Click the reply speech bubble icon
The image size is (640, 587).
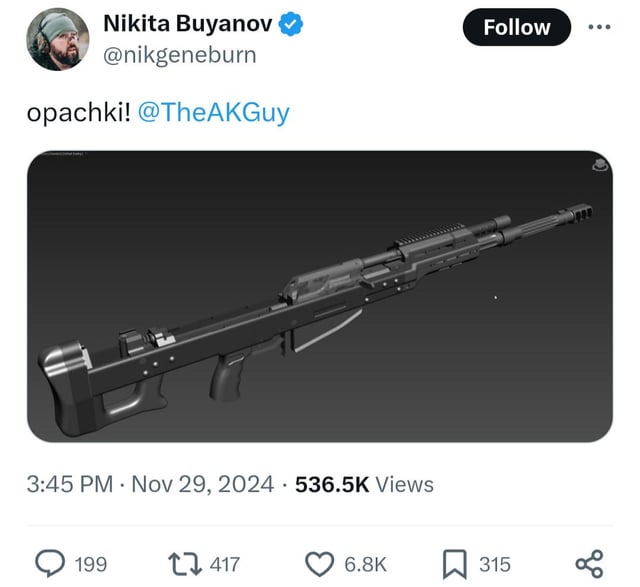[50, 564]
